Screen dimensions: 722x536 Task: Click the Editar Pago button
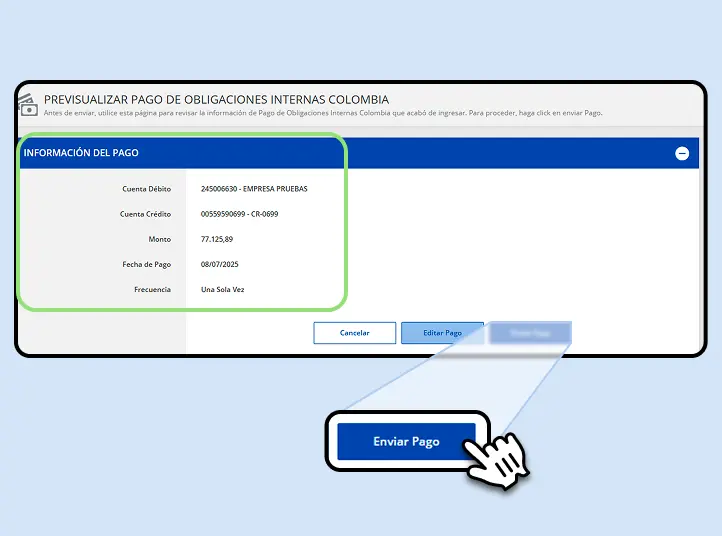pos(443,333)
